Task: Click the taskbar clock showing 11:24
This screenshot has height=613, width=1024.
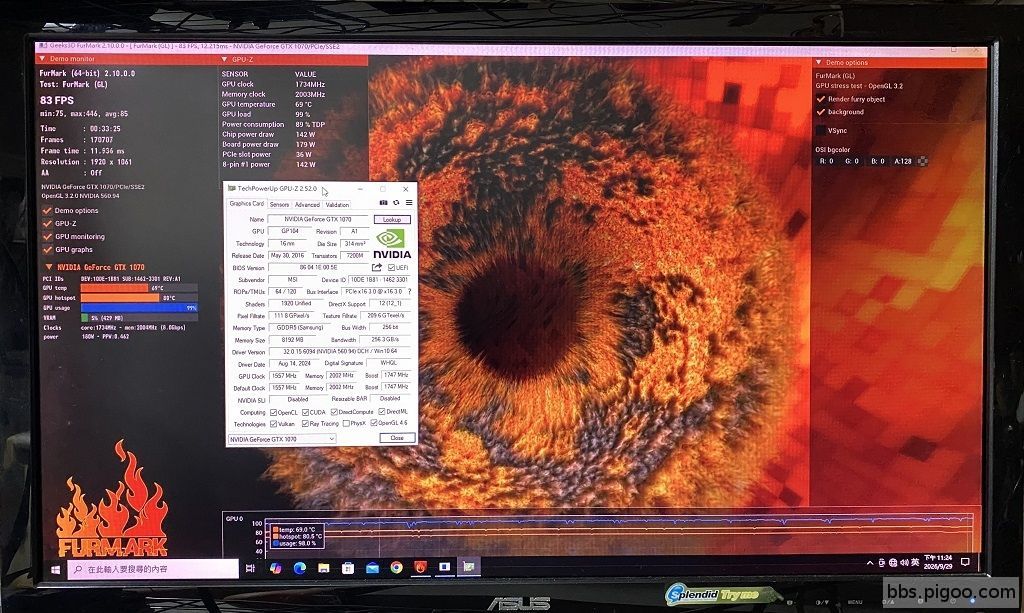Action: 938,562
